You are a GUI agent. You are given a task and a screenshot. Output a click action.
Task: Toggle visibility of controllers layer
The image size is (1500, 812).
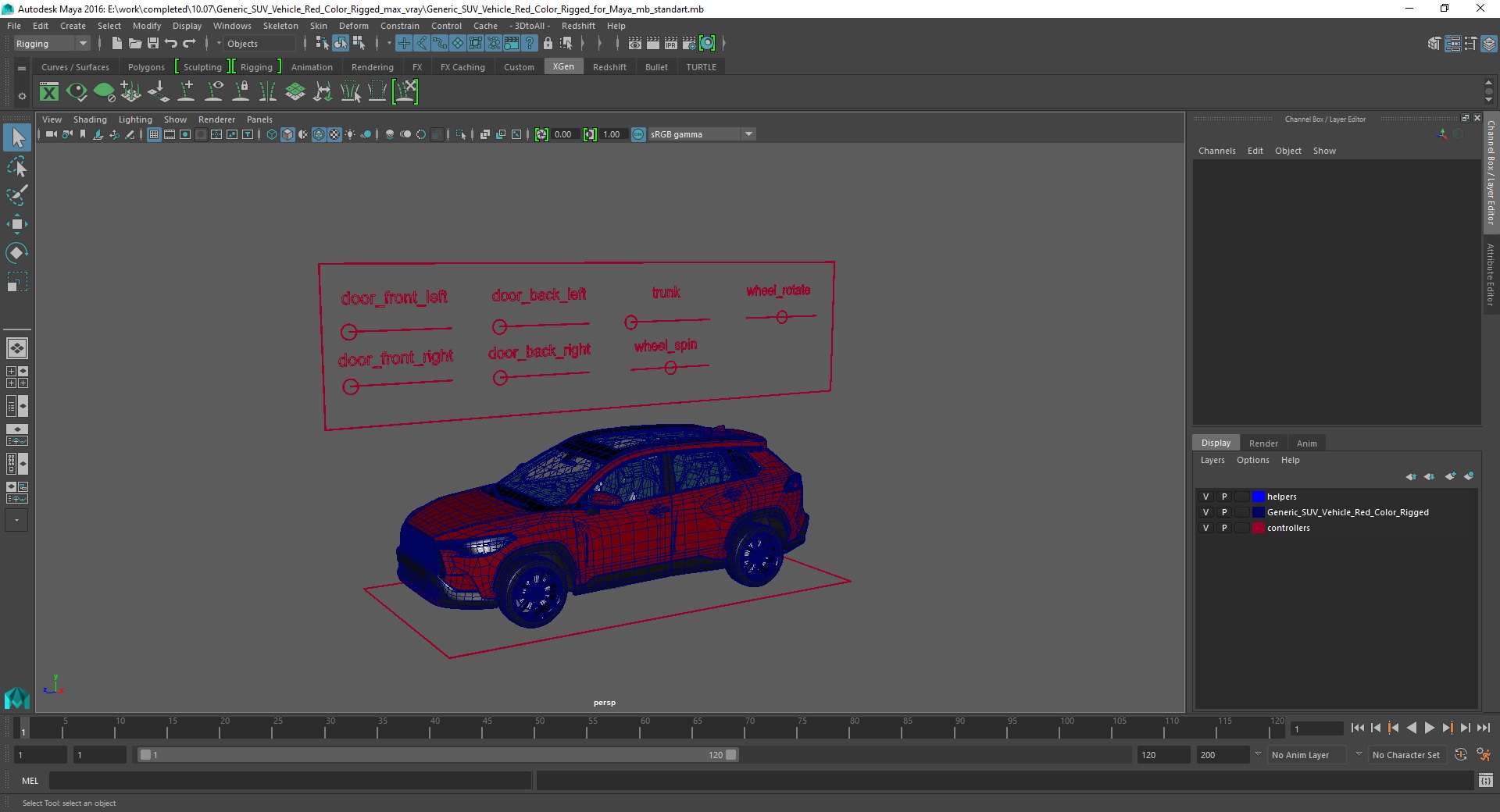click(1205, 528)
